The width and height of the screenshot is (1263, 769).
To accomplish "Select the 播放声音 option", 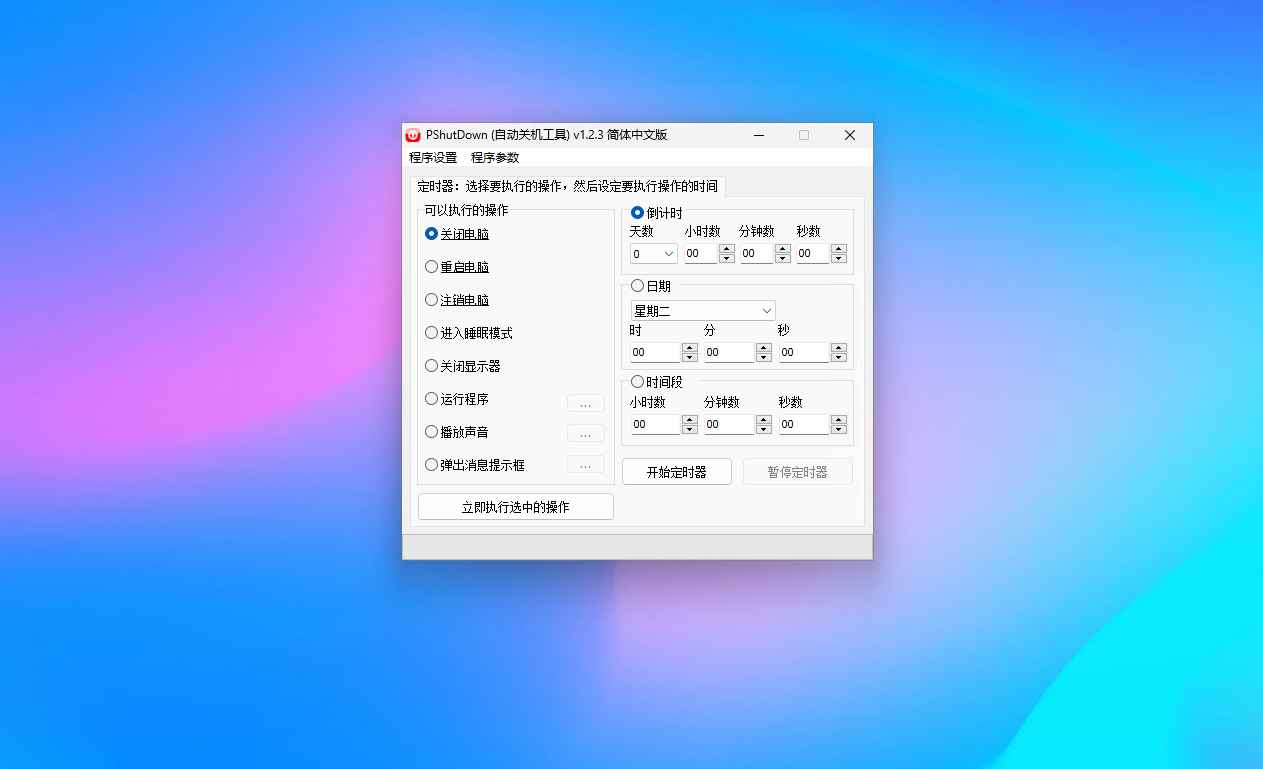I will coord(430,432).
